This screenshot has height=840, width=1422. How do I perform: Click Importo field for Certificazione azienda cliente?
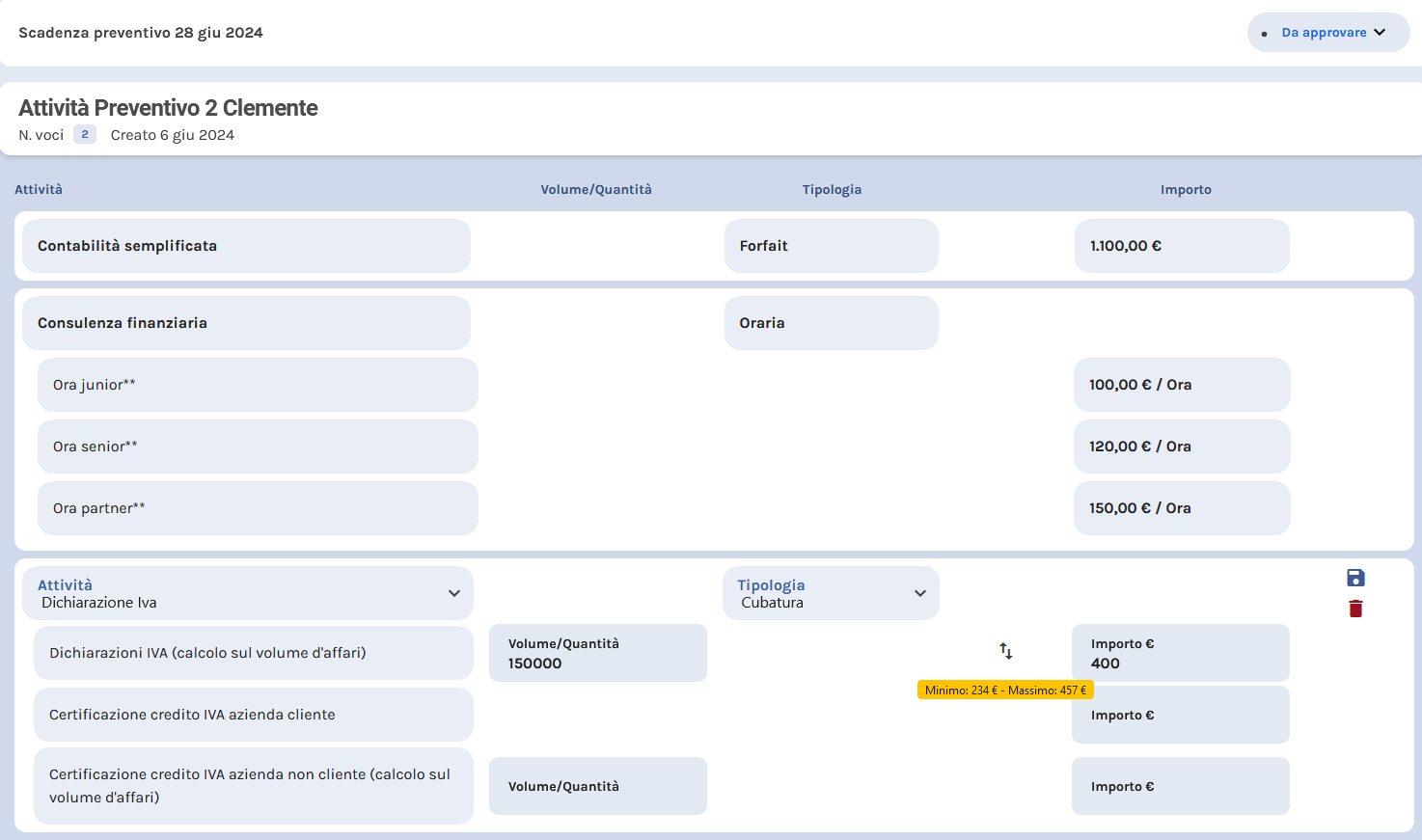pyautogui.click(x=1180, y=716)
